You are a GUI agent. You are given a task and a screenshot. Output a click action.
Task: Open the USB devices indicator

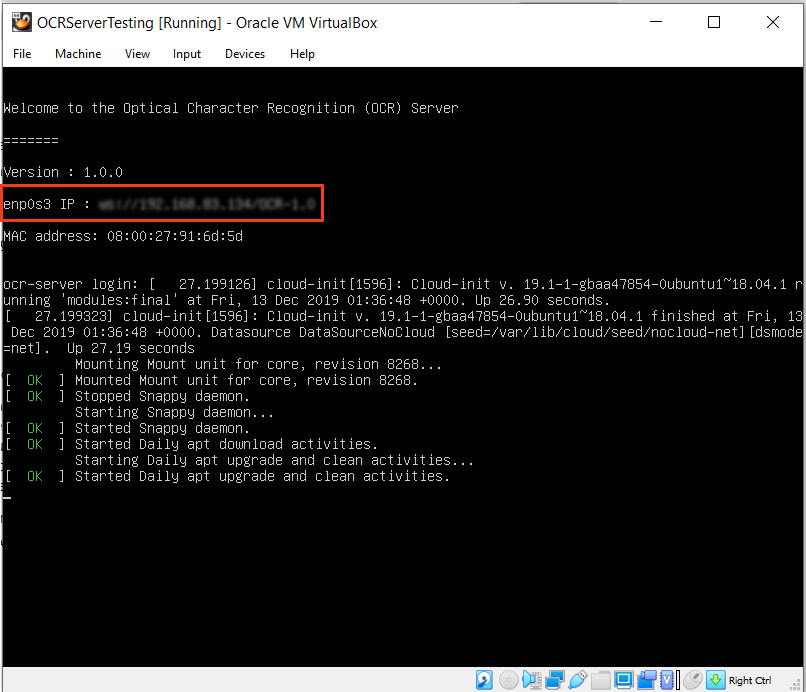pyautogui.click(x=577, y=680)
